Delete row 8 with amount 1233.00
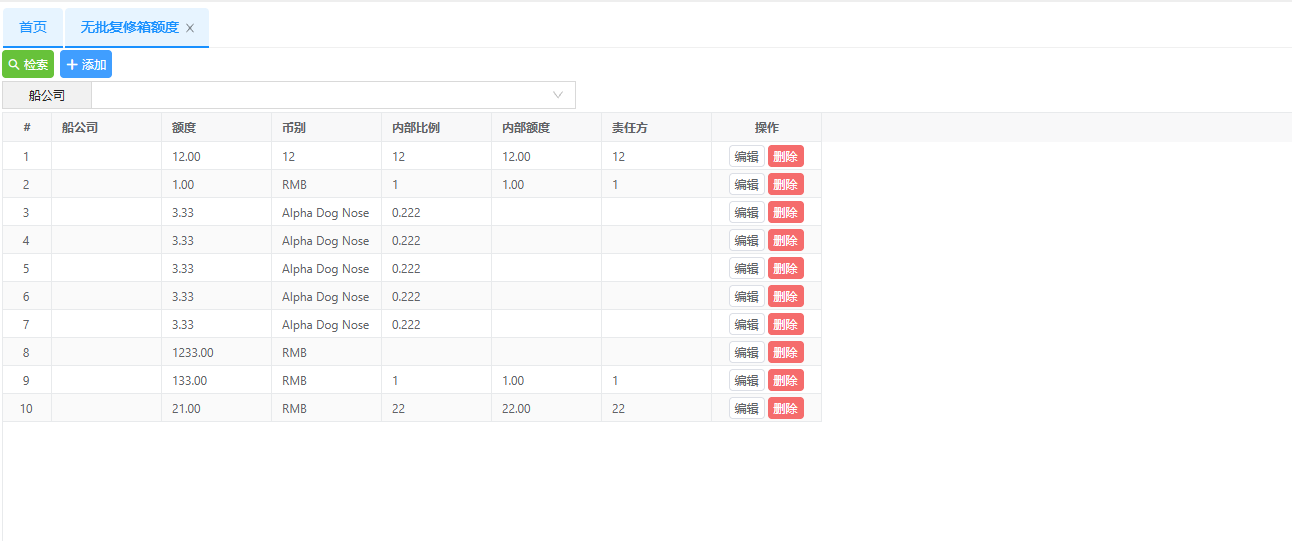Viewport: 1292px width, 541px height. pos(785,353)
